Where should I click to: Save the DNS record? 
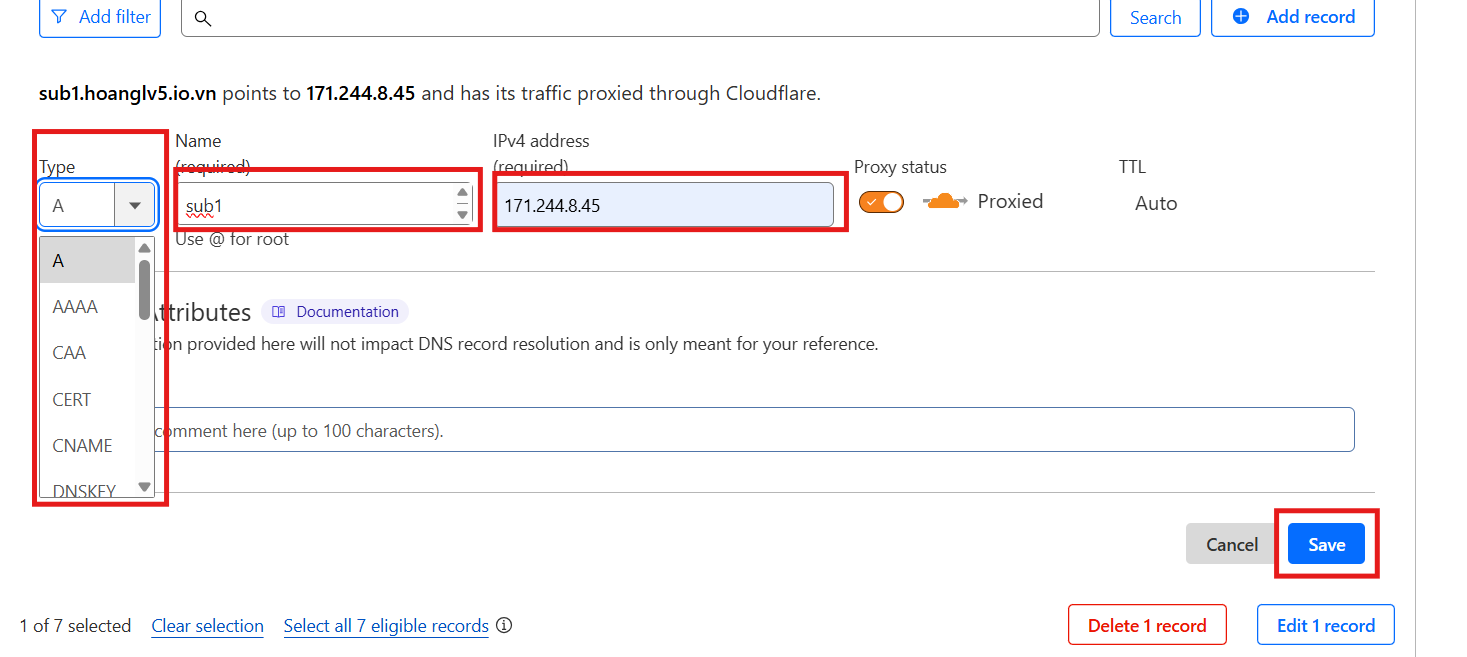(x=1326, y=544)
